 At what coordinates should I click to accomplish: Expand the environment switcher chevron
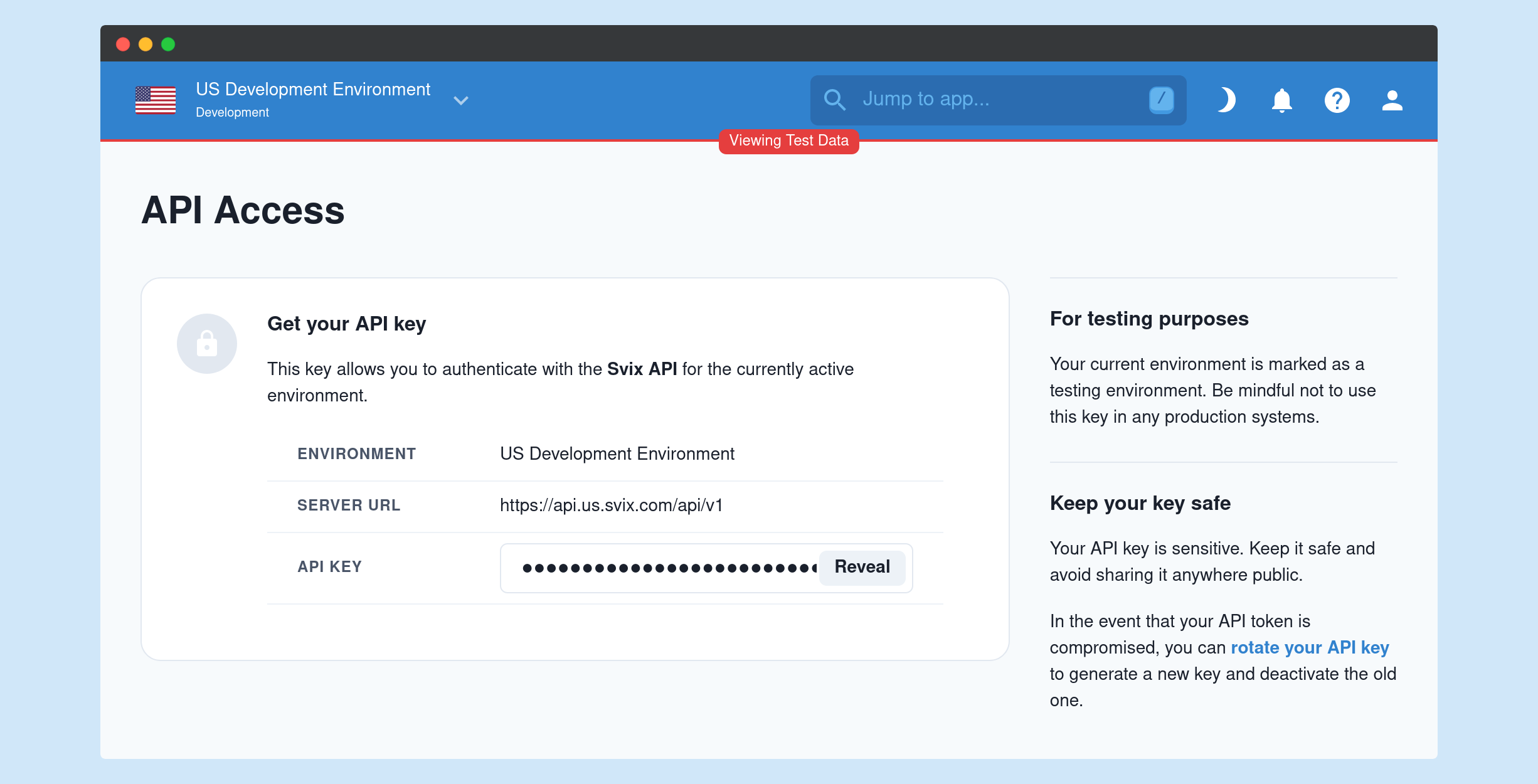(461, 100)
